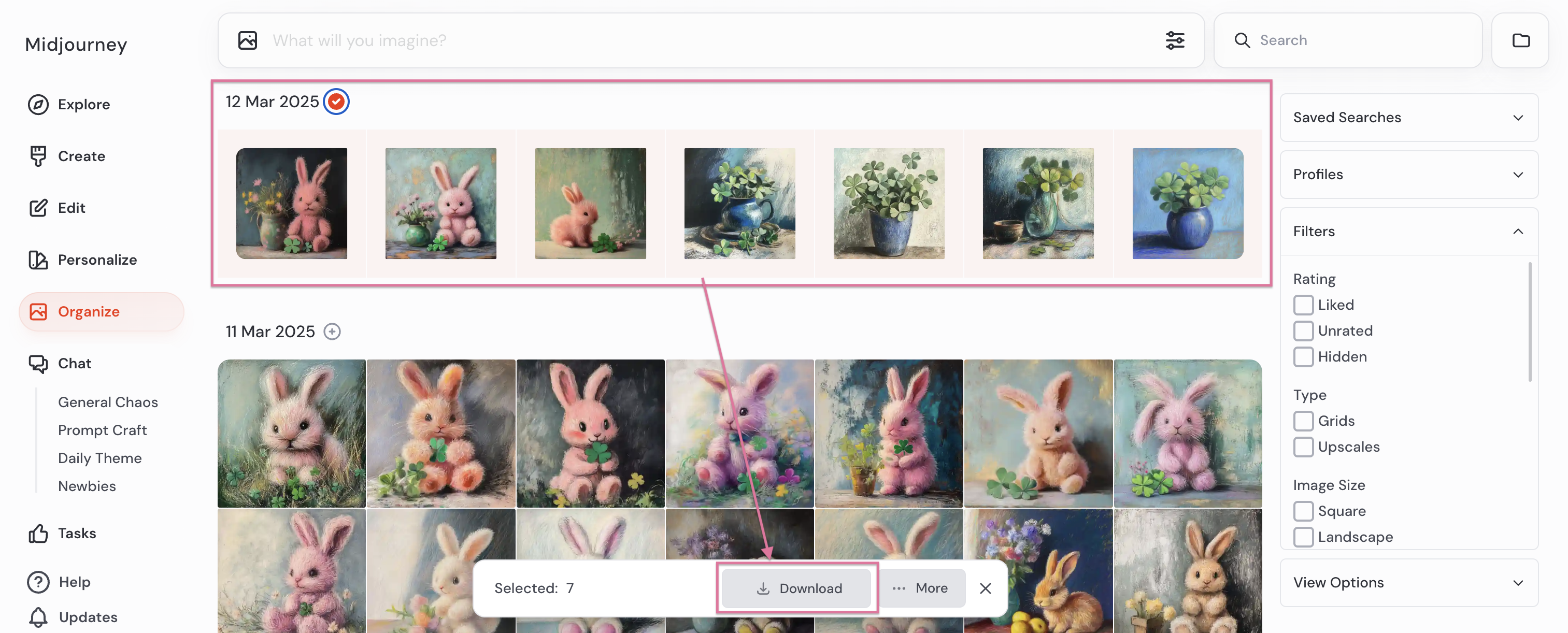Click the three-dots More icon
Viewport: 1568px width, 633px height.
click(899, 588)
